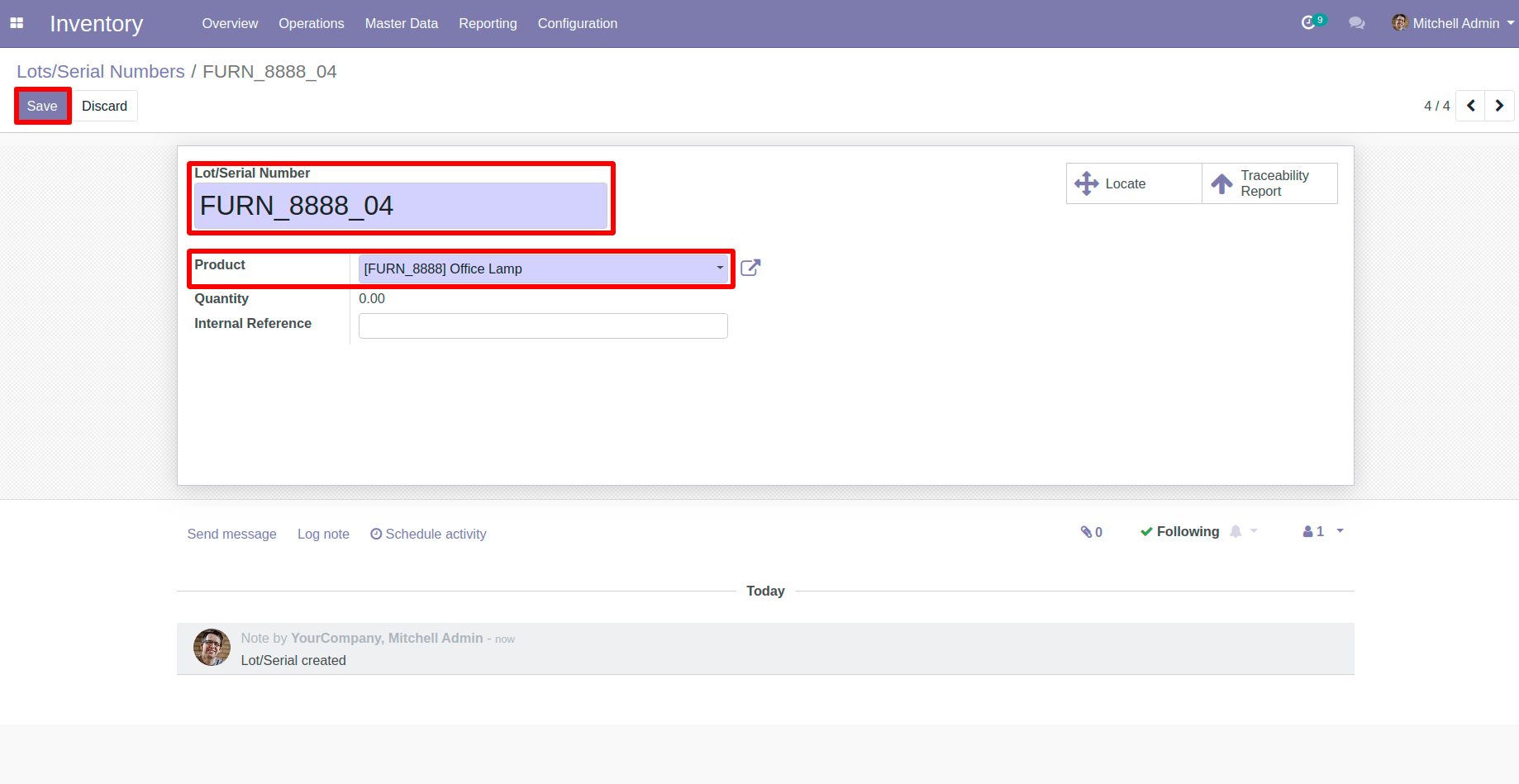Click the 4 / 4 pager counter
The height and width of the screenshot is (784, 1519).
(1436, 106)
